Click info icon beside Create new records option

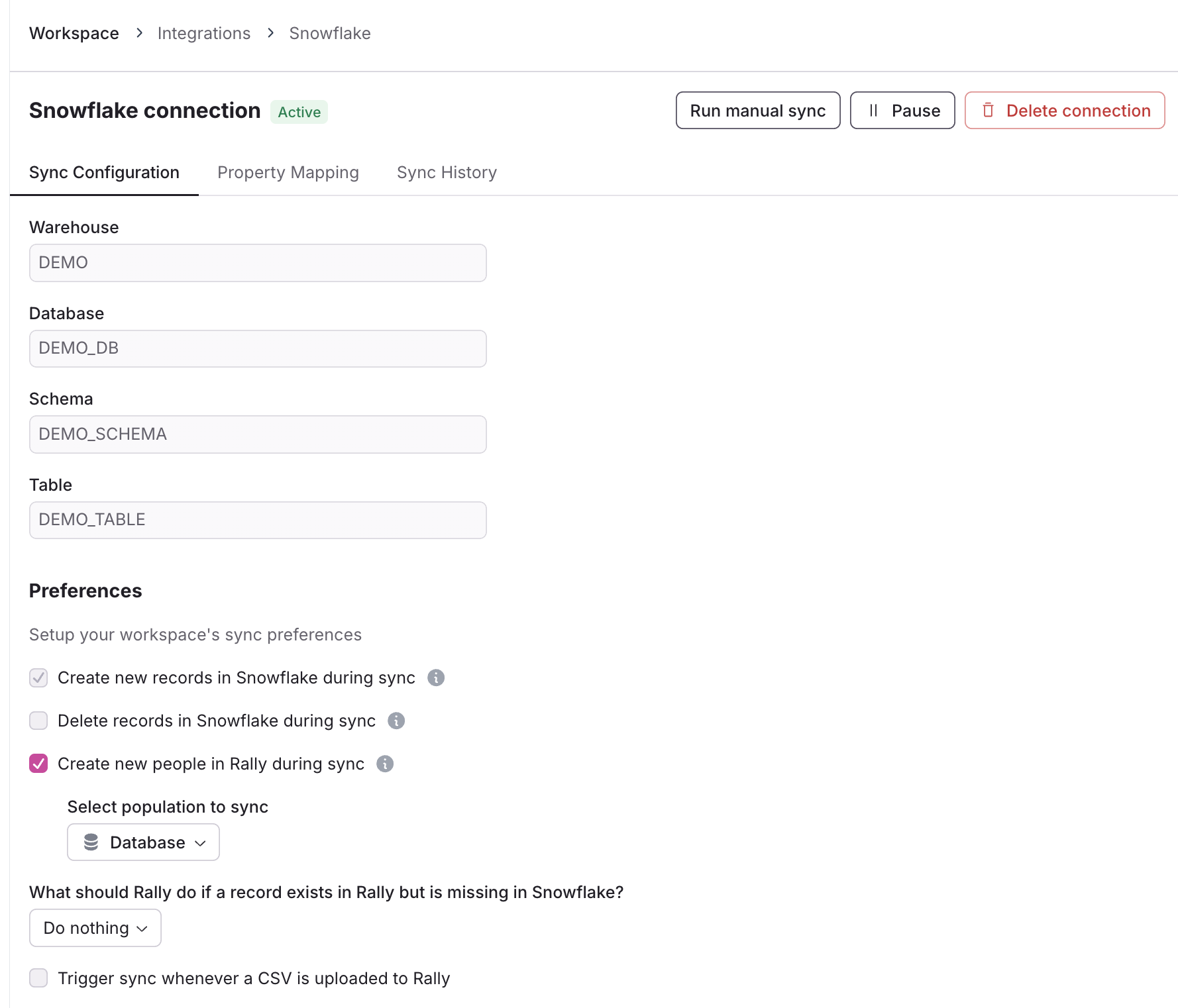pos(436,678)
